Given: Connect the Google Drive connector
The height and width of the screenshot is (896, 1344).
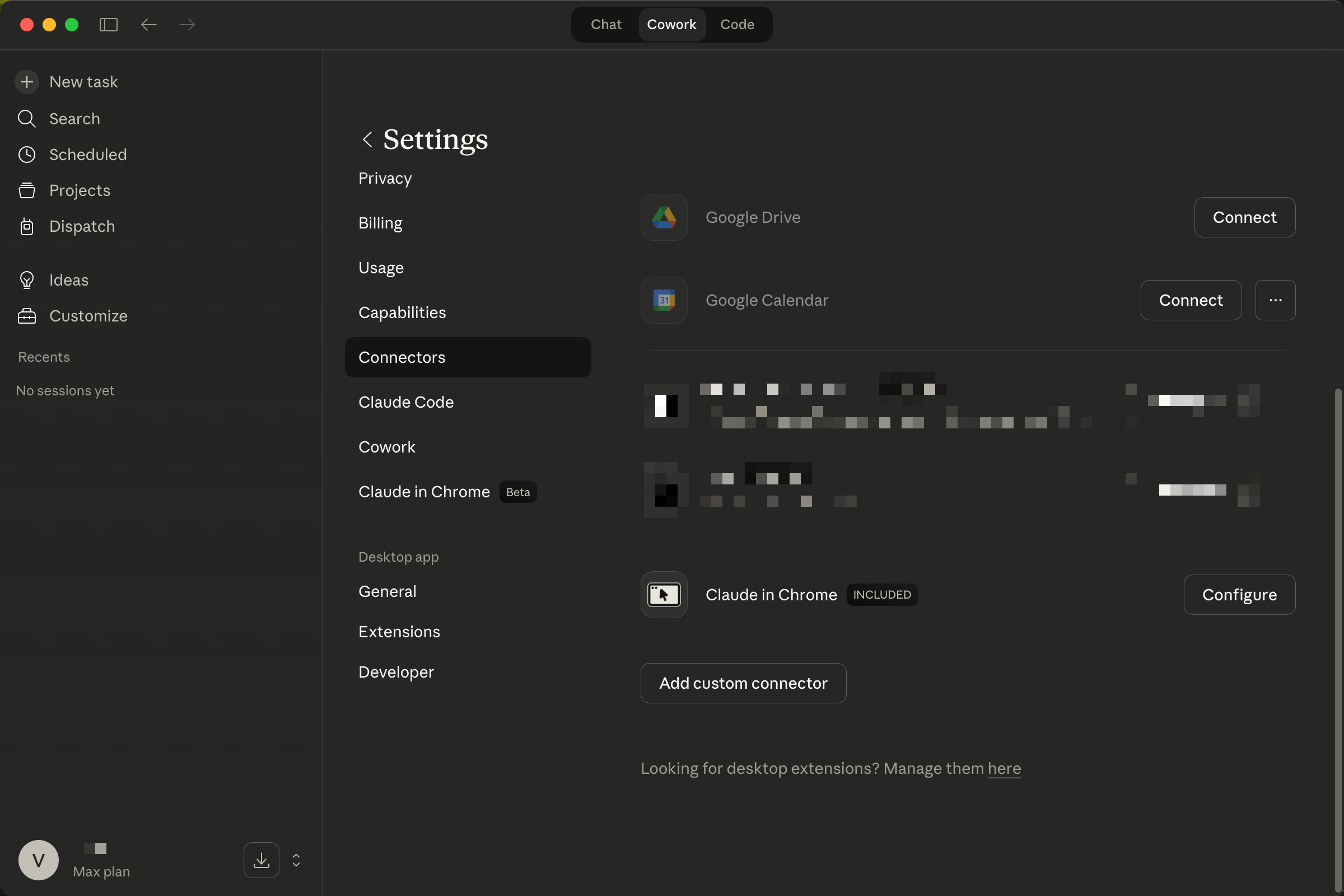Looking at the screenshot, I should coord(1244,217).
